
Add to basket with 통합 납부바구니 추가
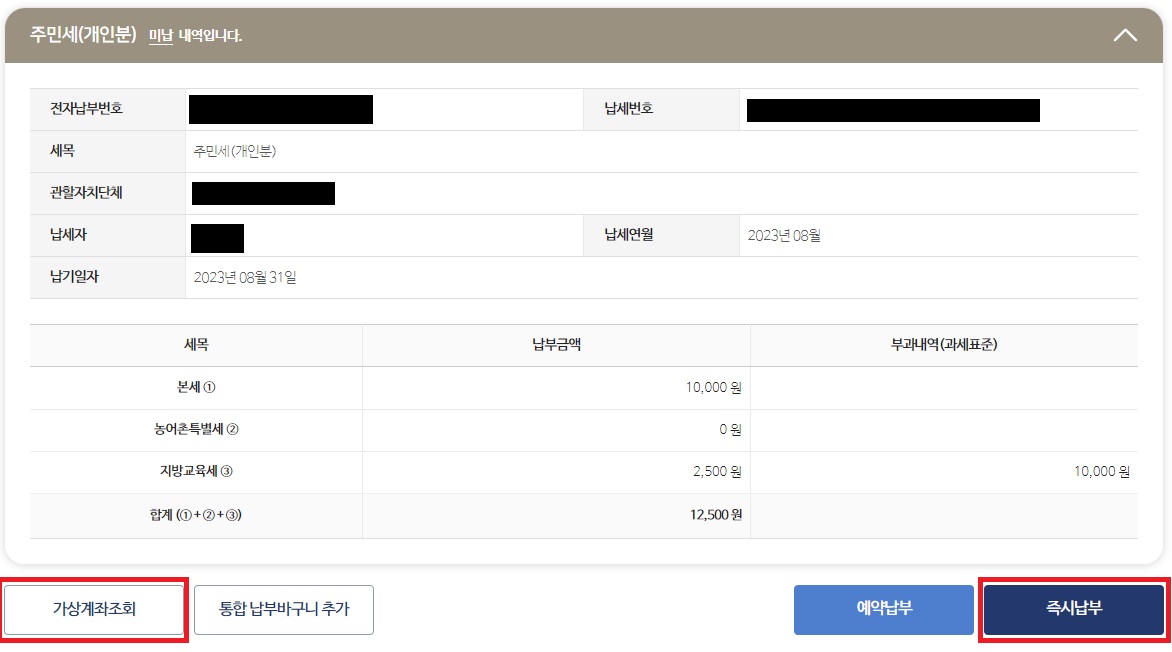coord(284,609)
